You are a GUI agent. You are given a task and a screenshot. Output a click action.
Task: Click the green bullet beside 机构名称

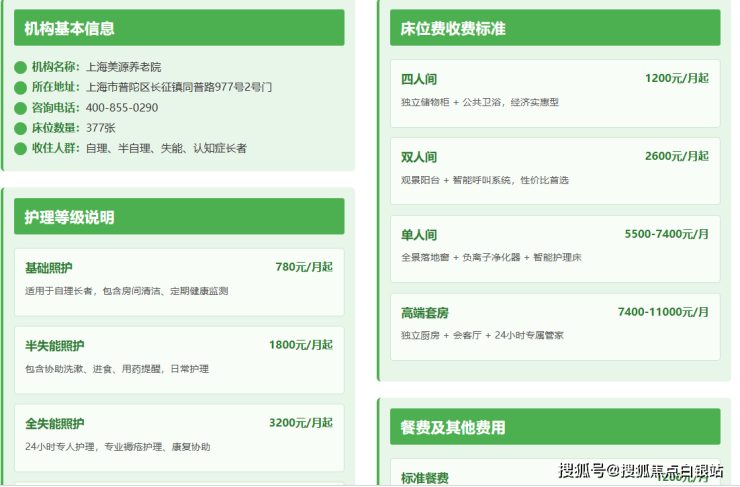[20, 67]
